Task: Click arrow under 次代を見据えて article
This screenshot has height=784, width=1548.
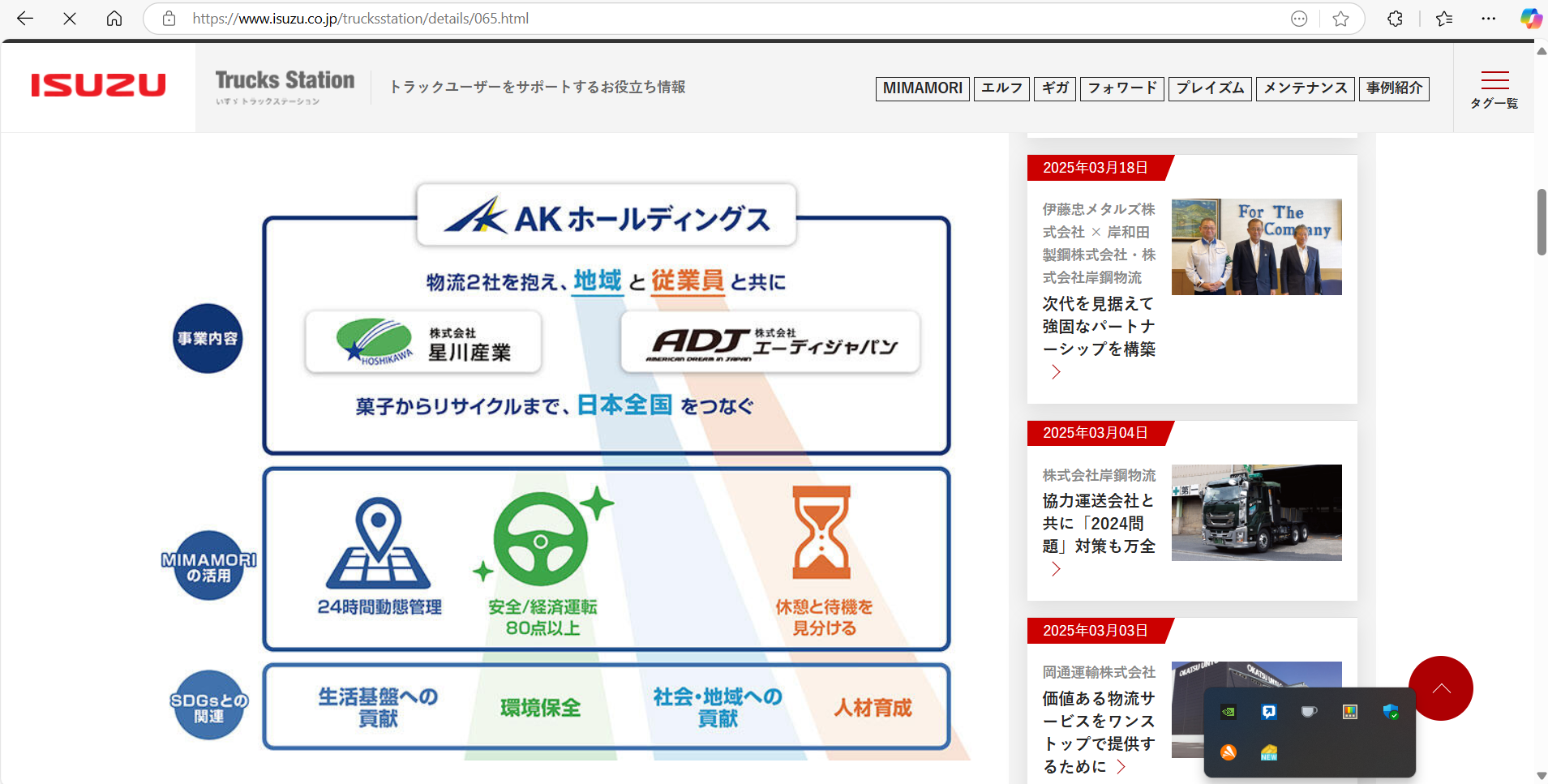Action: pyautogui.click(x=1055, y=372)
